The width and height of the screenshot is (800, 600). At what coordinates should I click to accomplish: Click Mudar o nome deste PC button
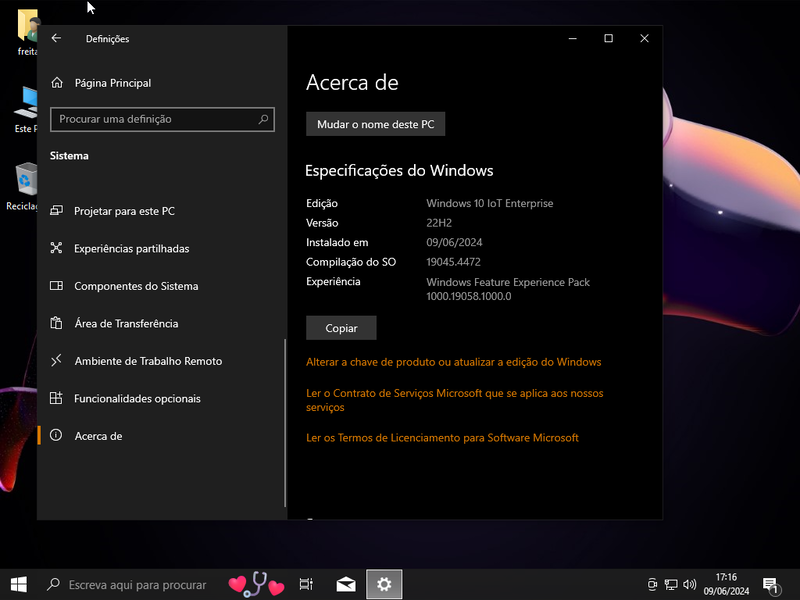pyautogui.click(x=376, y=124)
